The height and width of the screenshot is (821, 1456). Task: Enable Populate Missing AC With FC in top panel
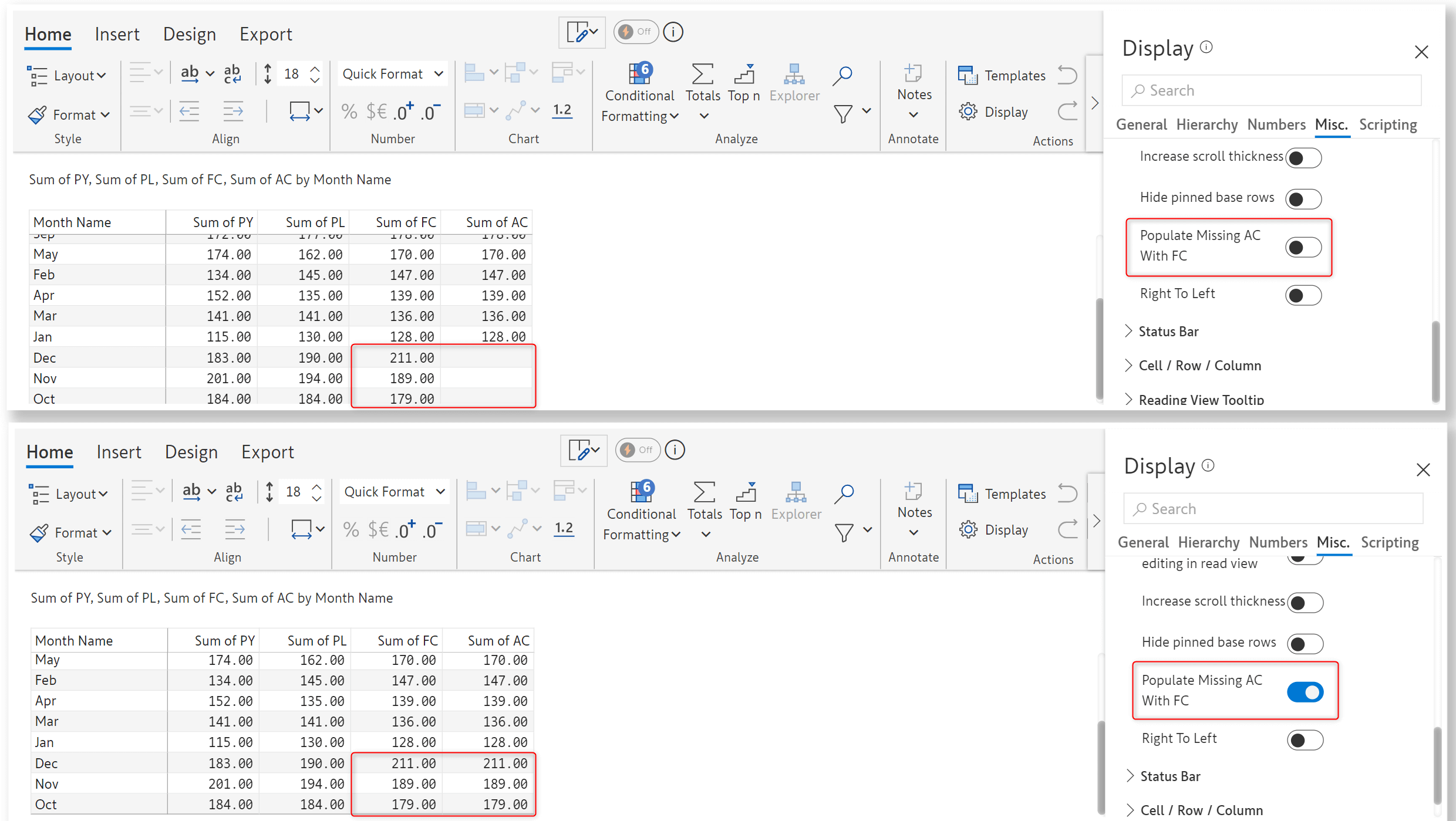point(1303,247)
